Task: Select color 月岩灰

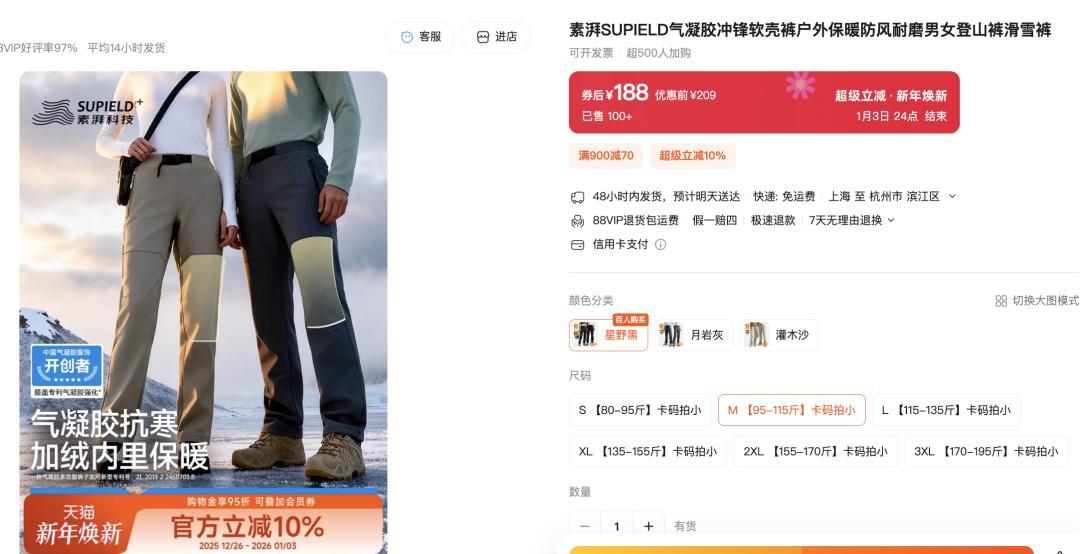Action: point(694,335)
